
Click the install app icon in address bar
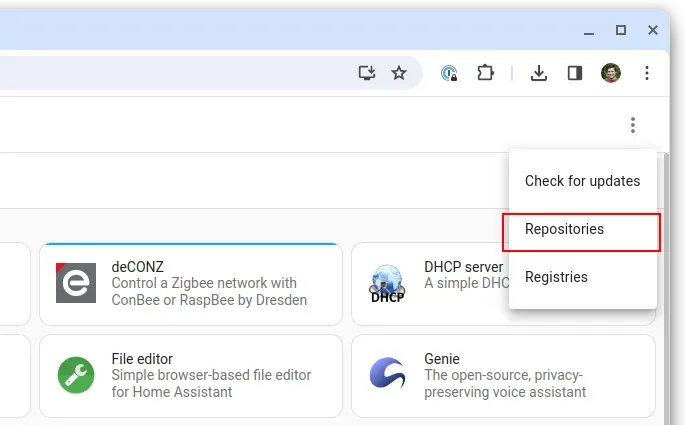(x=367, y=73)
